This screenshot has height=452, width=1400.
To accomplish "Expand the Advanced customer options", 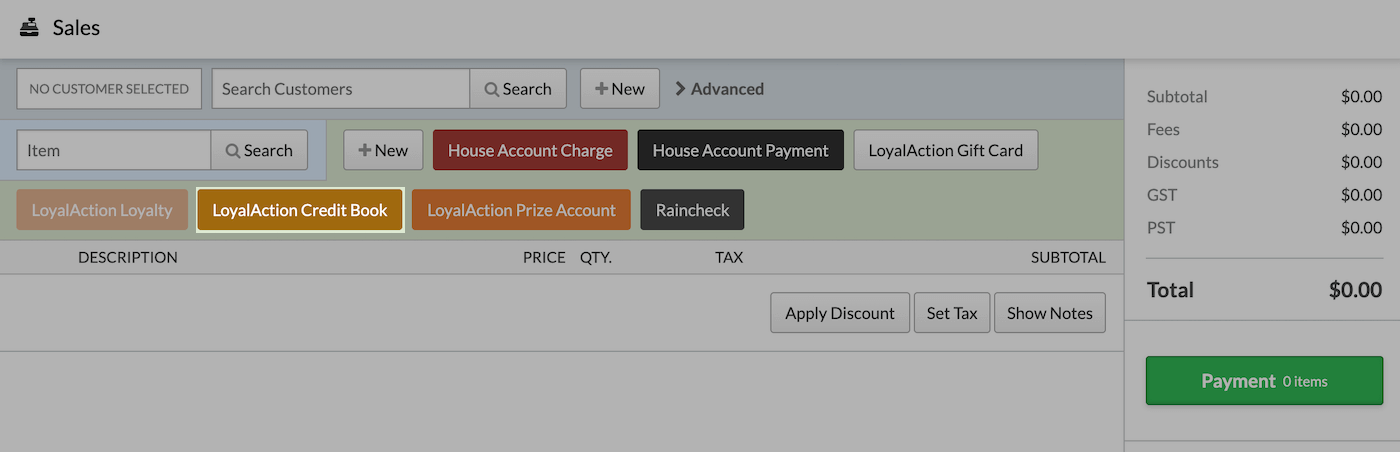I will pos(720,89).
